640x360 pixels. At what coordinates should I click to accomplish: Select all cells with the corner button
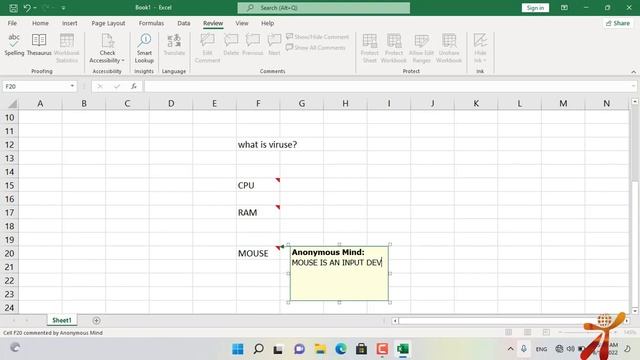pyautogui.click(x=11, y=104)
